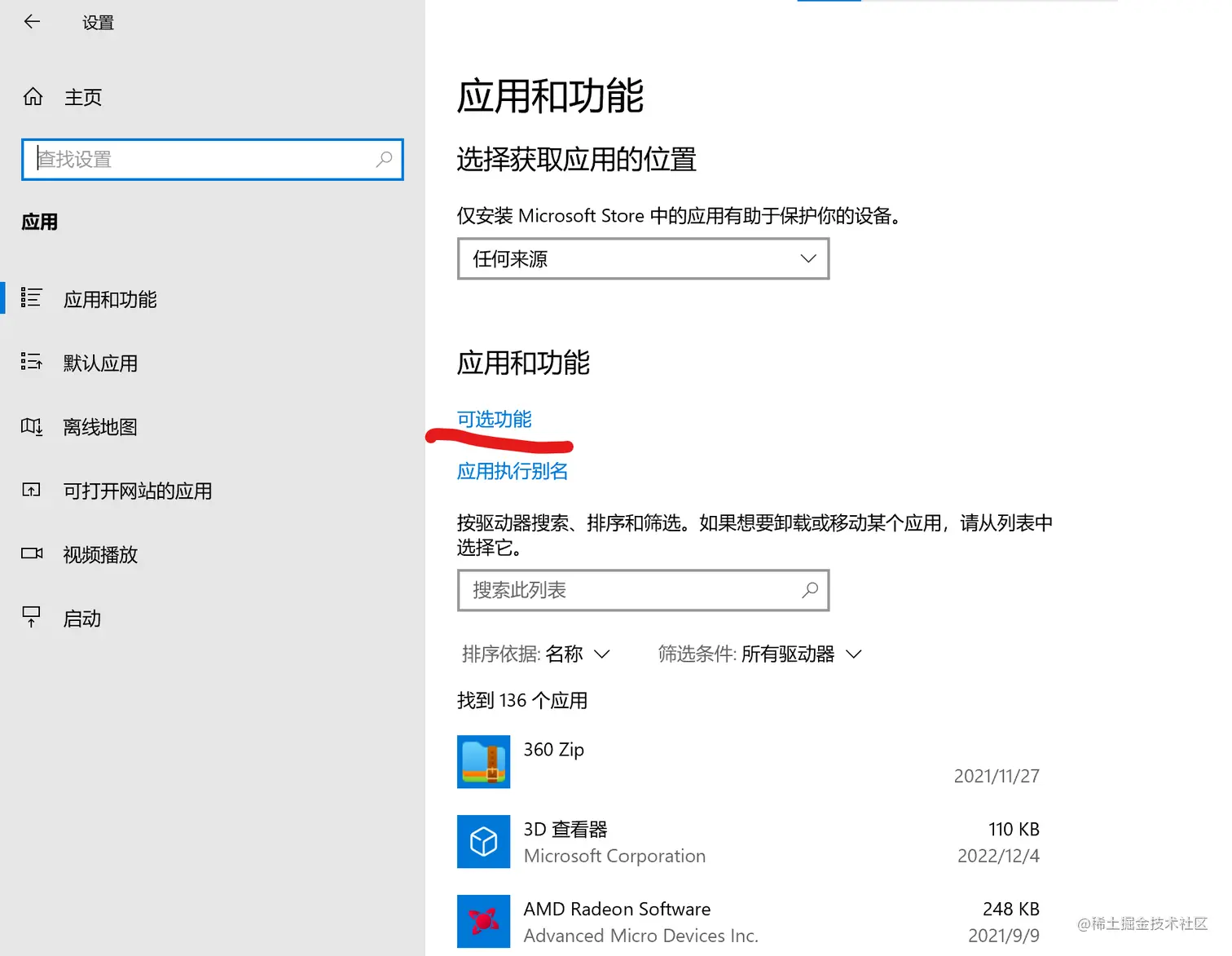Click the 视频播放 camera icon
Image resolution: width=1232 pixels, height=956 pixels.
pyautogui.click(x=31, y=553)
